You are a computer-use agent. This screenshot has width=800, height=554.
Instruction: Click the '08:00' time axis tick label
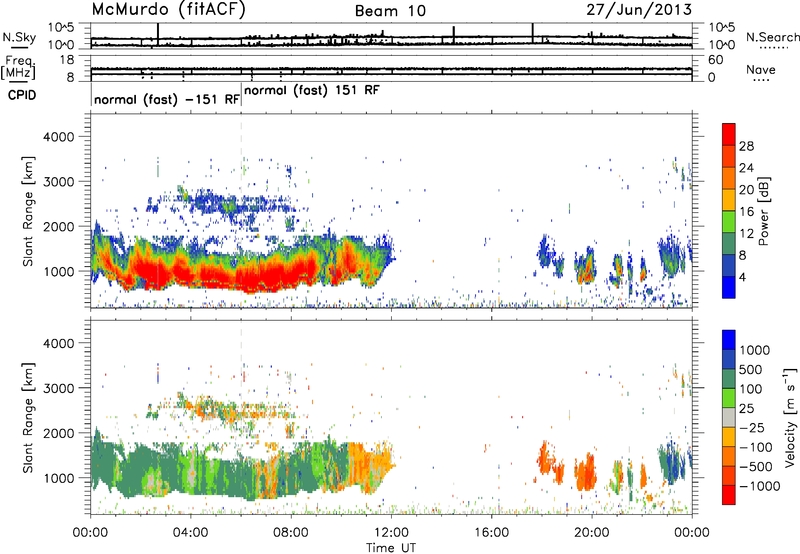click(291, 533)
